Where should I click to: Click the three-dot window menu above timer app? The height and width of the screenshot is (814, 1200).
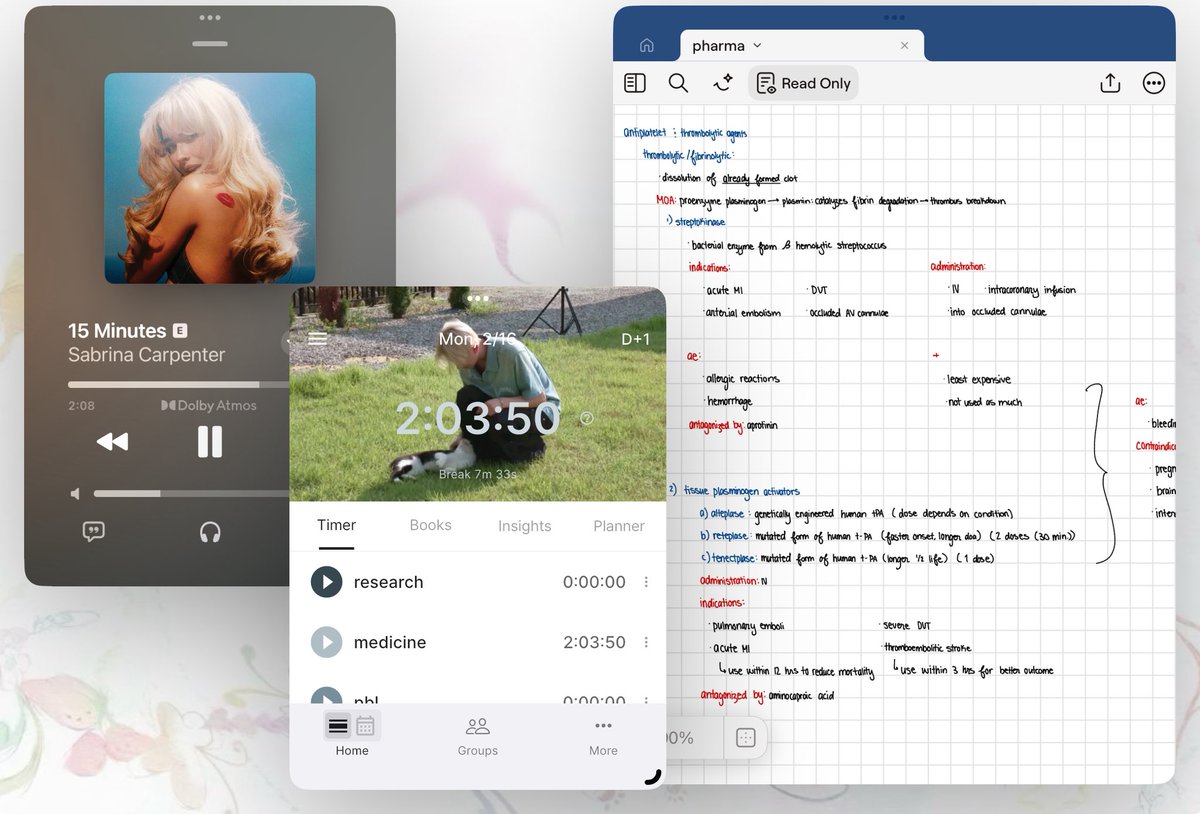coord(477,298)
